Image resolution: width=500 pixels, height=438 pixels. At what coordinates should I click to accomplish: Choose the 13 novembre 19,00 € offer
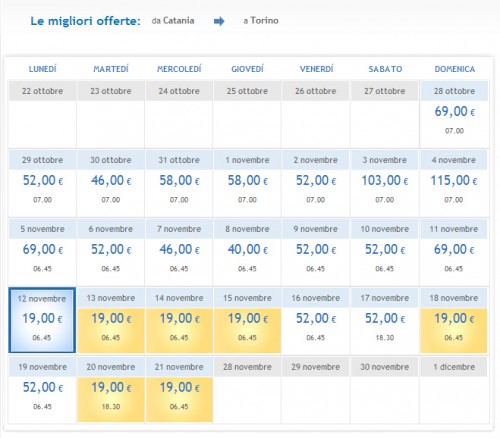click(111, 320)
